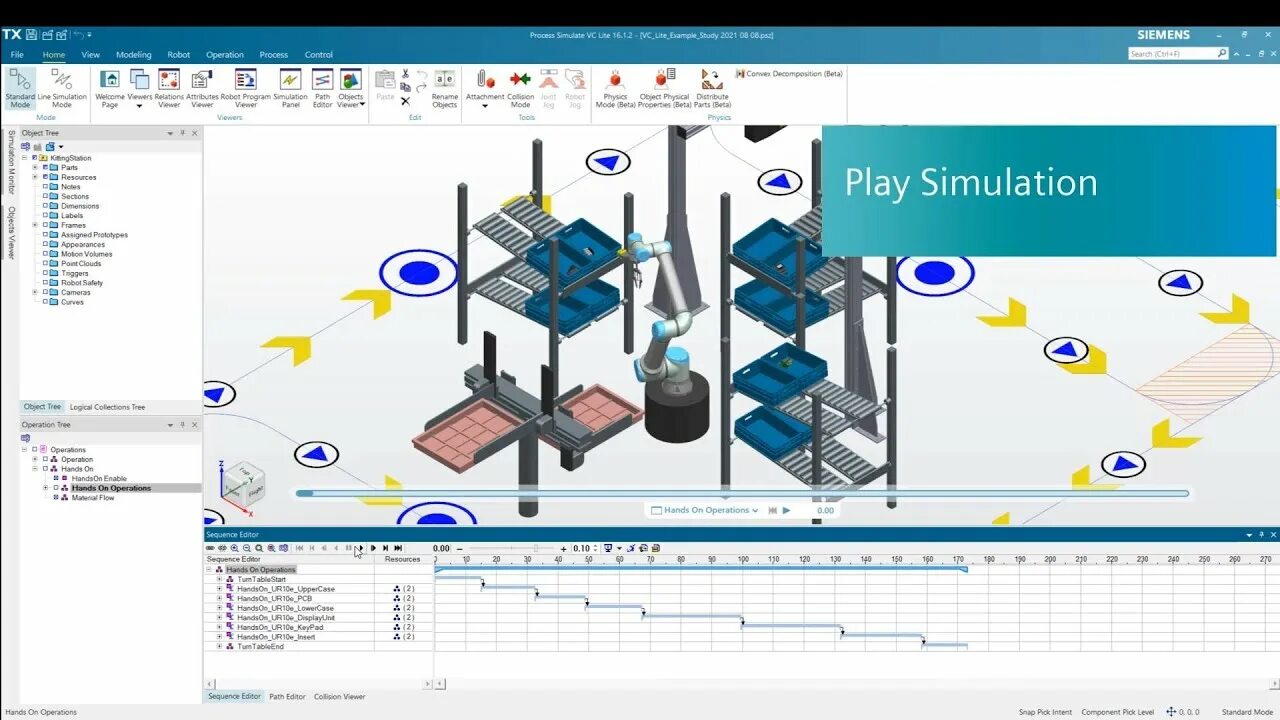This screenshot has width=1280, height=720.
Task: Open the Relations Viewer
Action: coord(169,88)
